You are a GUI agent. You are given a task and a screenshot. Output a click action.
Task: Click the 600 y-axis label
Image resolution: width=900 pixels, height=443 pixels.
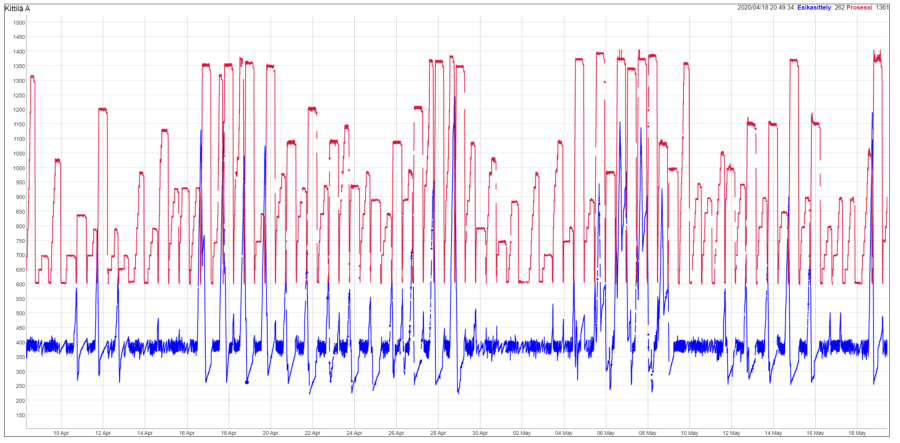[19, 284]
